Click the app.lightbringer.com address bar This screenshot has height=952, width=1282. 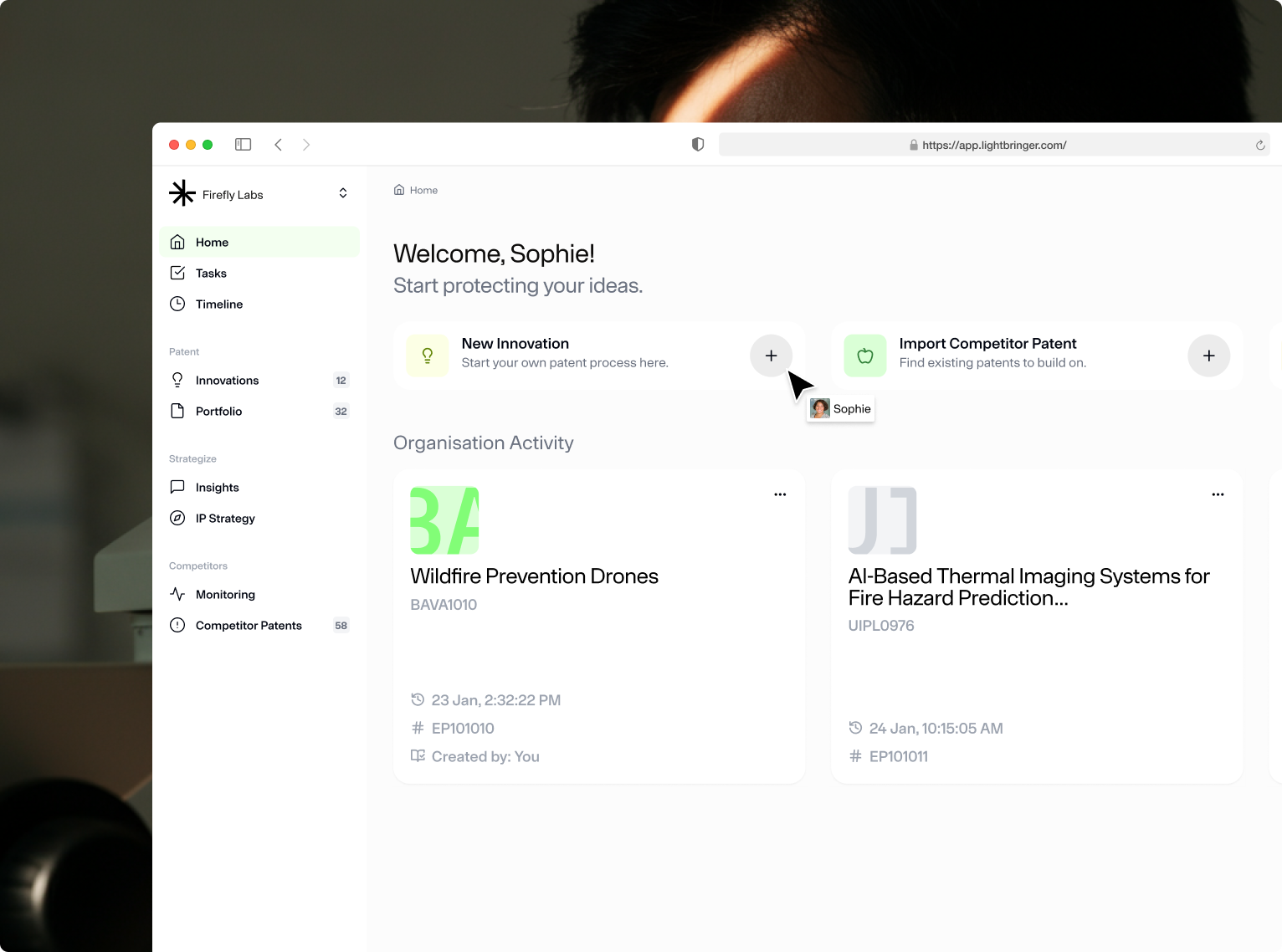coord(994,145)
